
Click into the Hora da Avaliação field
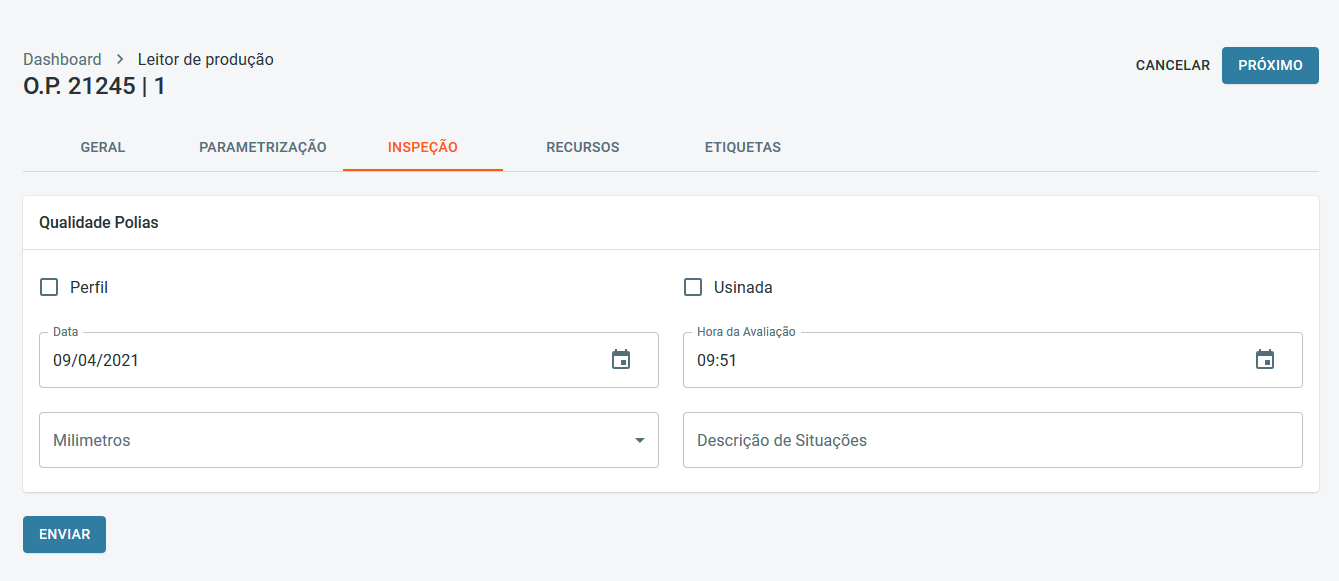point(960,360)
